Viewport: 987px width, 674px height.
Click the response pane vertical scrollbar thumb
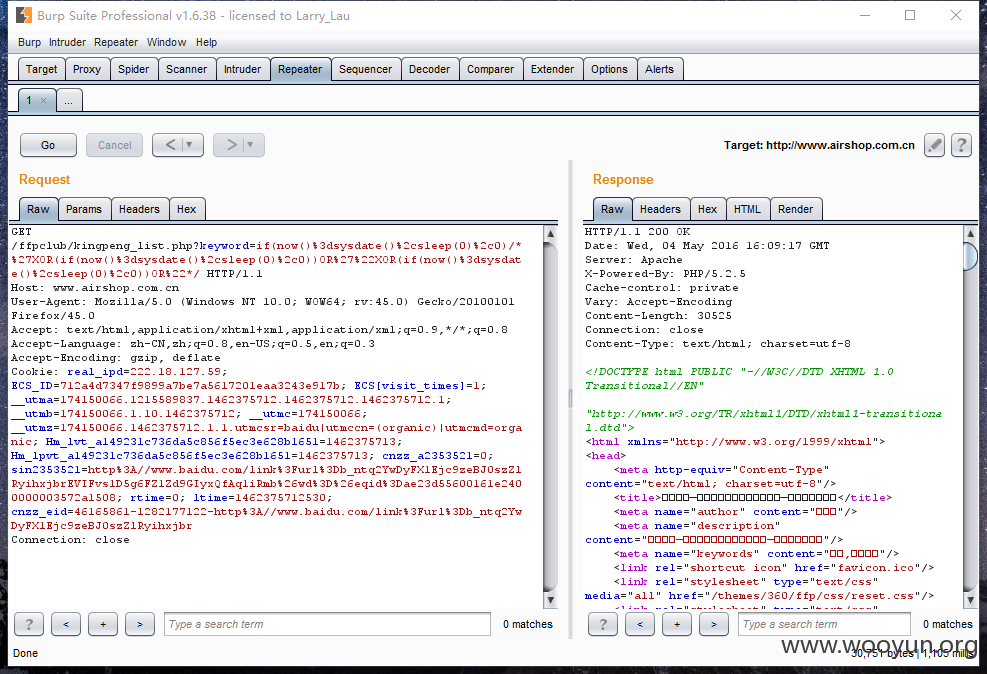970,256
